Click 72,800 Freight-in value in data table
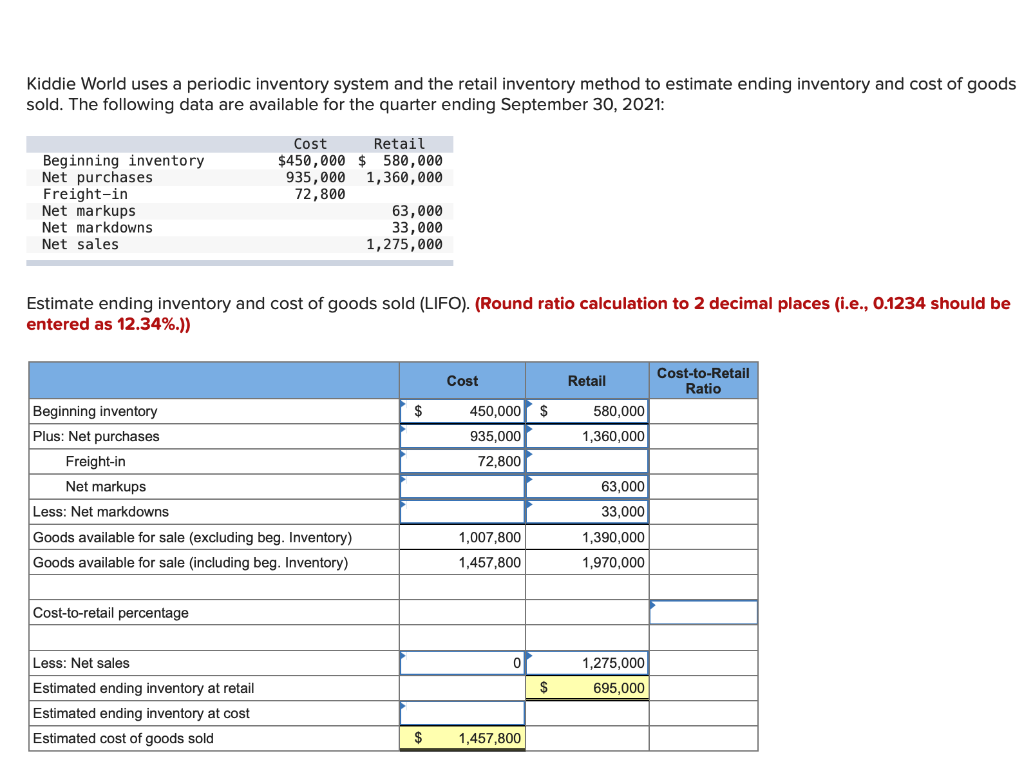This screenshot has height=778, width=1024. click(x=320, y=194)
